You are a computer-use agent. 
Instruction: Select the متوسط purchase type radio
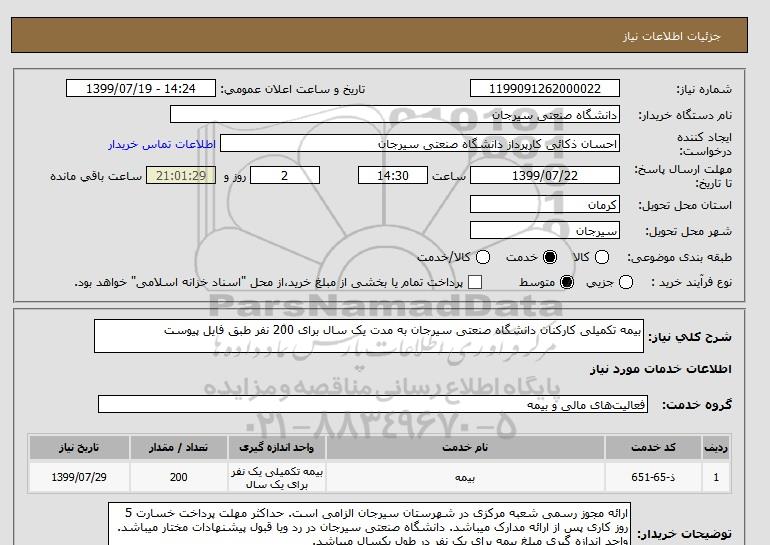[x=567, y=282]
